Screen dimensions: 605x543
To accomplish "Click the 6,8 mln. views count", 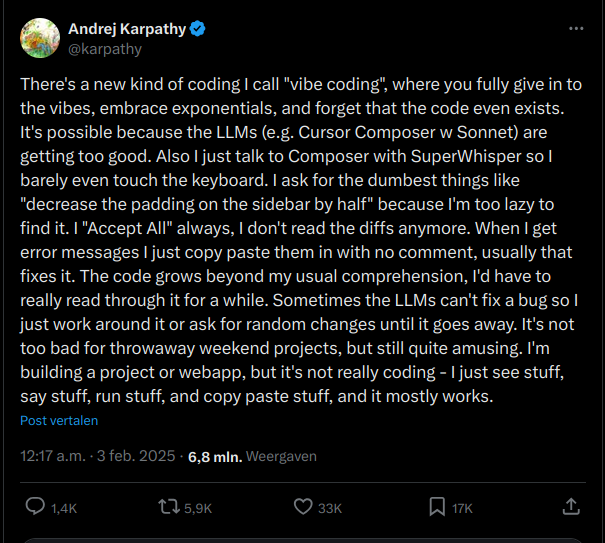I will [x=215, y=456].
